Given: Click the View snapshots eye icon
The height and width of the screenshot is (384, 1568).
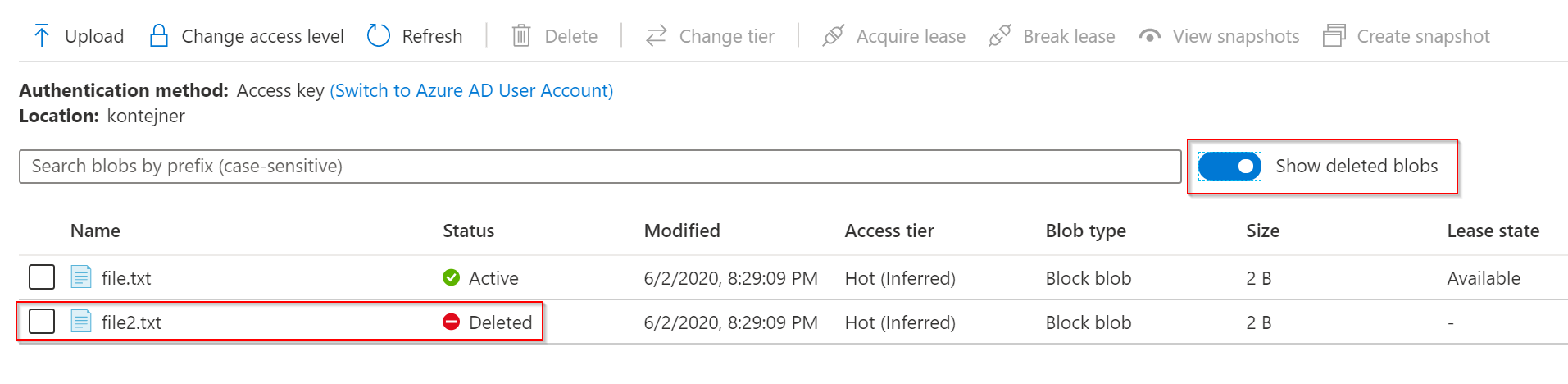Looking at the screenshot, I should point(1150,36).
